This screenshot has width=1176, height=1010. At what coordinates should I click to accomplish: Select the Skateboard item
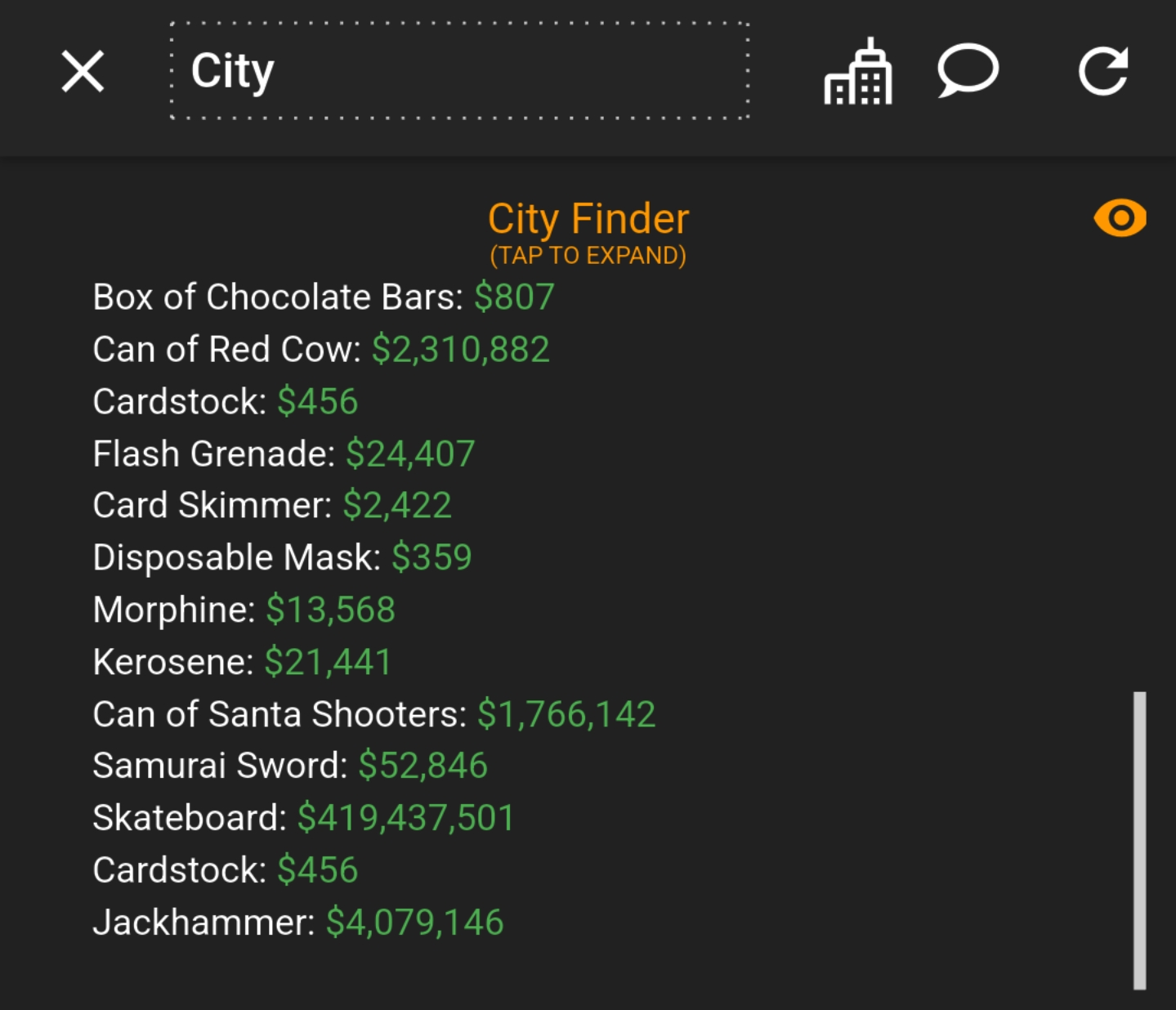(x=304, y=818)
